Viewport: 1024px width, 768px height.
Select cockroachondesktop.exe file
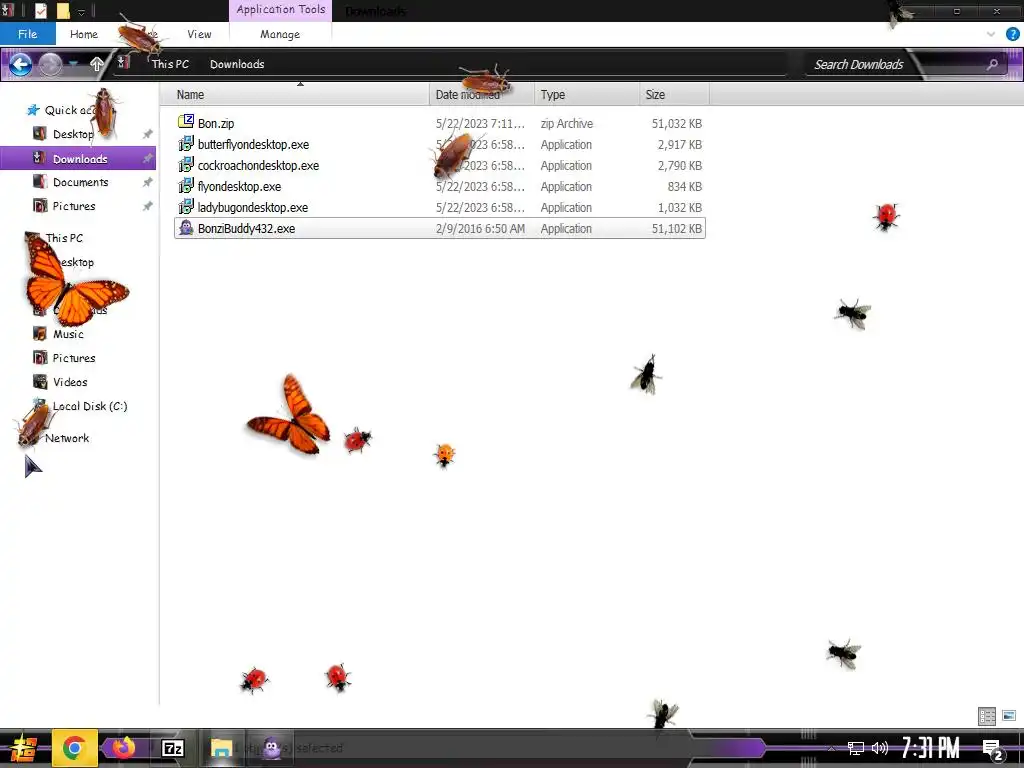(440, 165)
